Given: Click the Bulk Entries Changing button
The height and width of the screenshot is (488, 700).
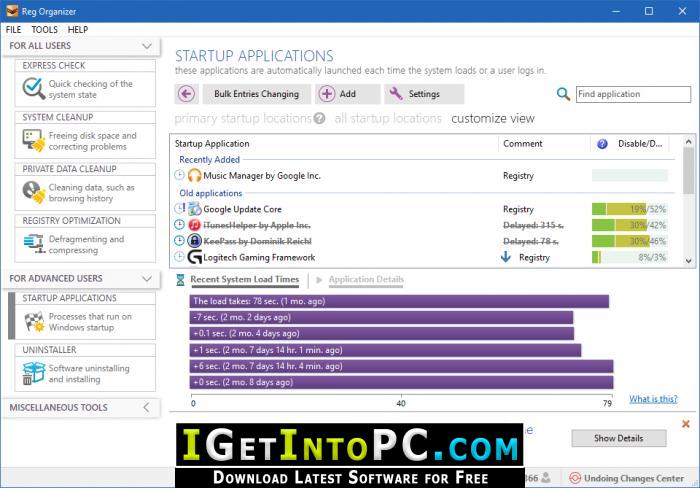Looking at the screenshot, I should point(256,94).
